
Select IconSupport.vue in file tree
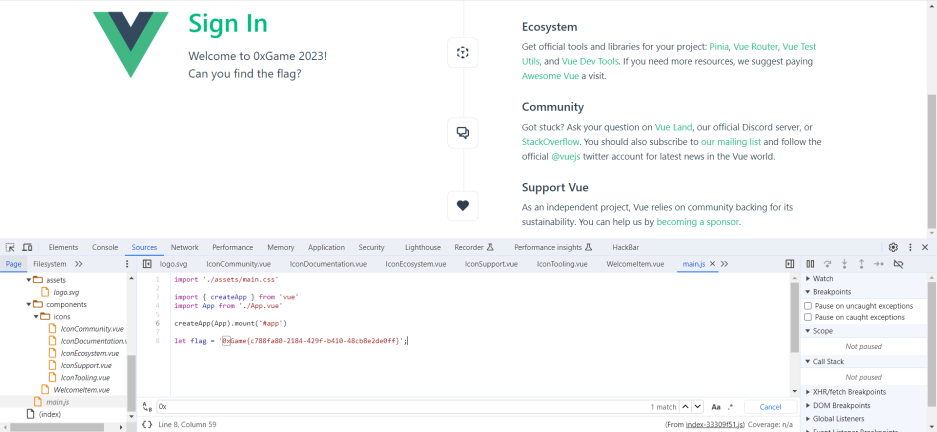(85, 365)
